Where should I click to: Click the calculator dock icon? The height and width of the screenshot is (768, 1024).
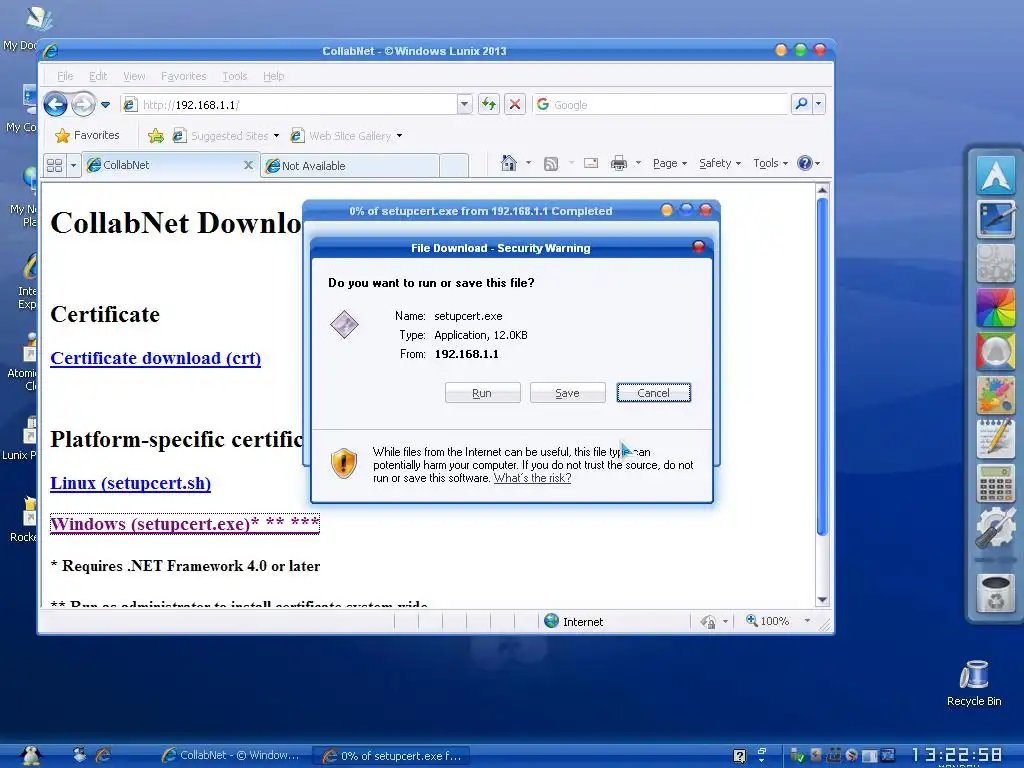pyautogui.click(x=995, y=483)
